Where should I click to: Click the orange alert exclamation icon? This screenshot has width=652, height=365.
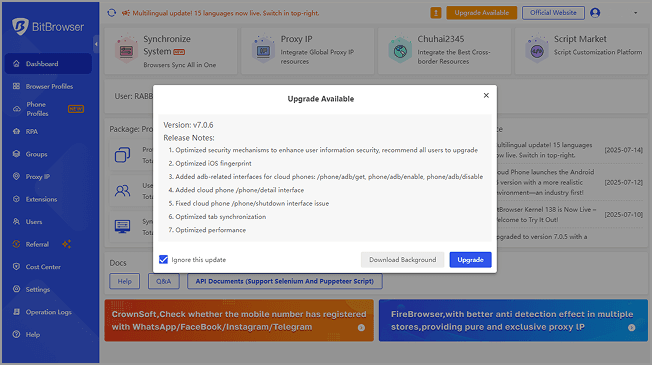[x=435, y=13]
